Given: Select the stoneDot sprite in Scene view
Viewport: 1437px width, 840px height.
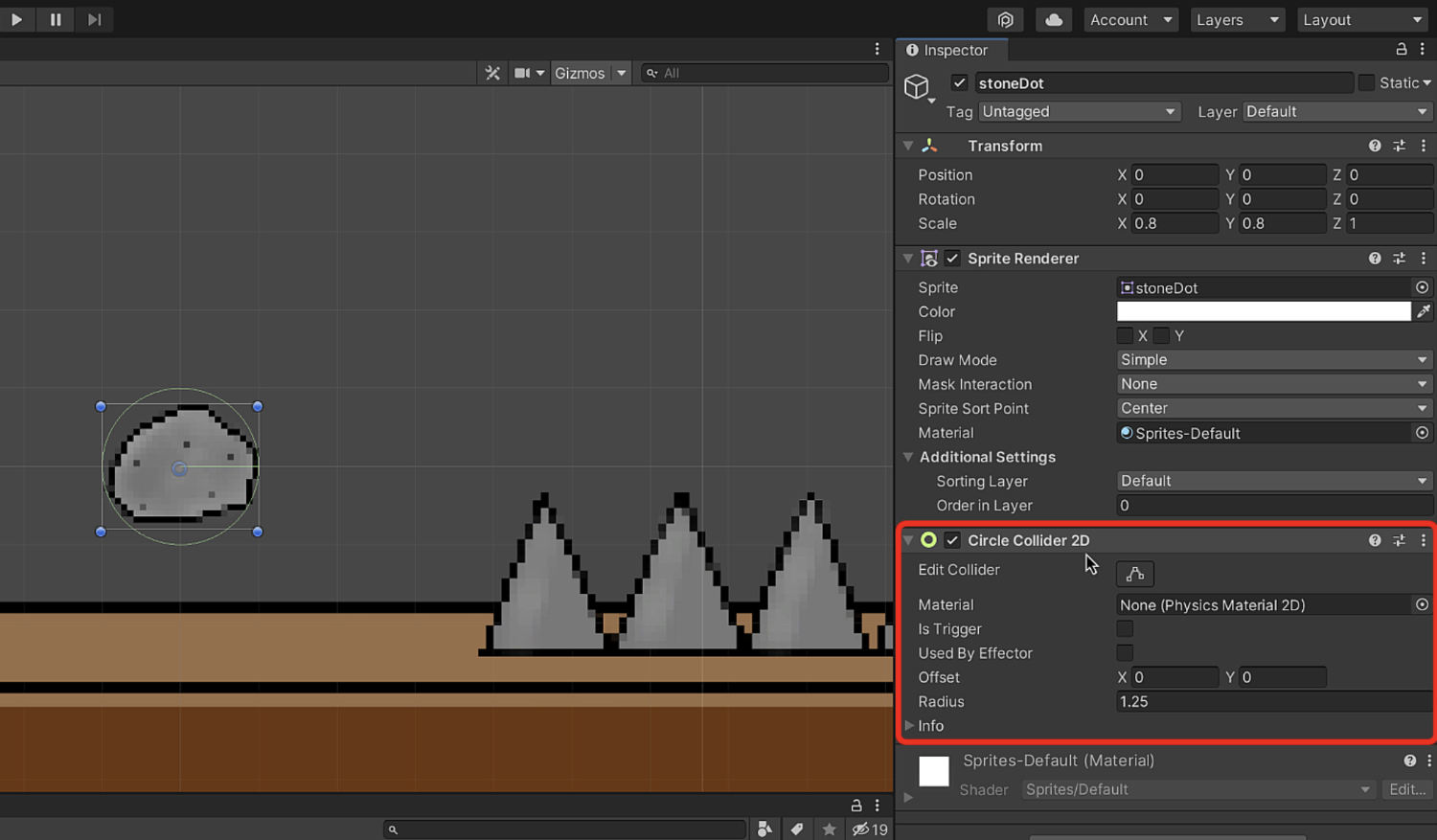Looking at the screenshot, I should 181,465.
